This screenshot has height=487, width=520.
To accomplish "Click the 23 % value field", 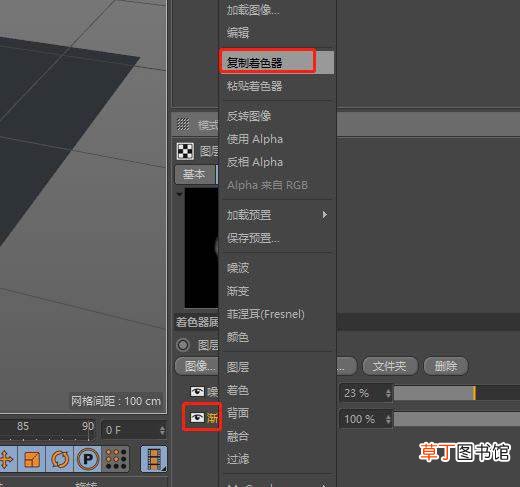I will click(x=366, y=393).
